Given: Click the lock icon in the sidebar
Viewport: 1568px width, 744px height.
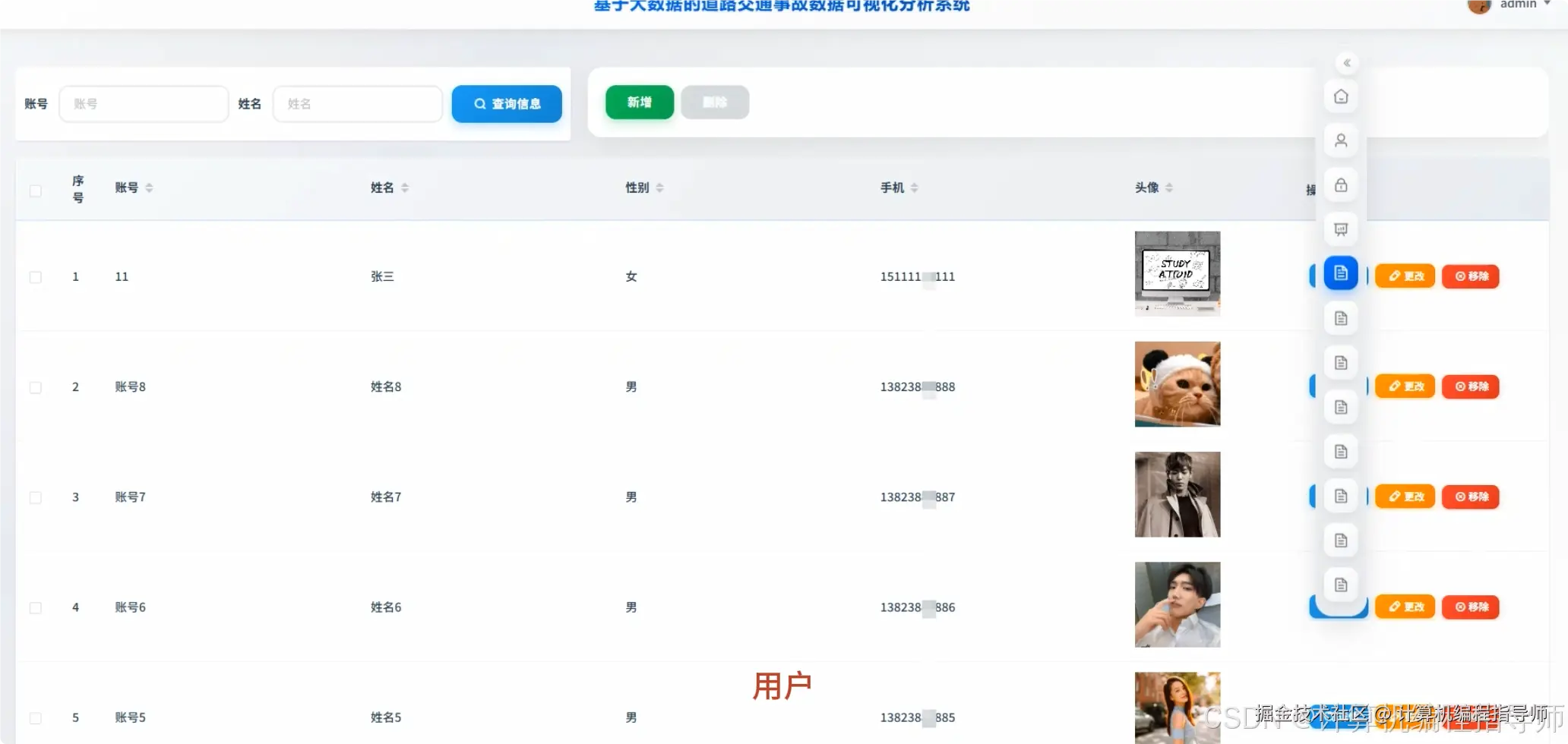Looking at the screenshot, I should coord(1341,184).
